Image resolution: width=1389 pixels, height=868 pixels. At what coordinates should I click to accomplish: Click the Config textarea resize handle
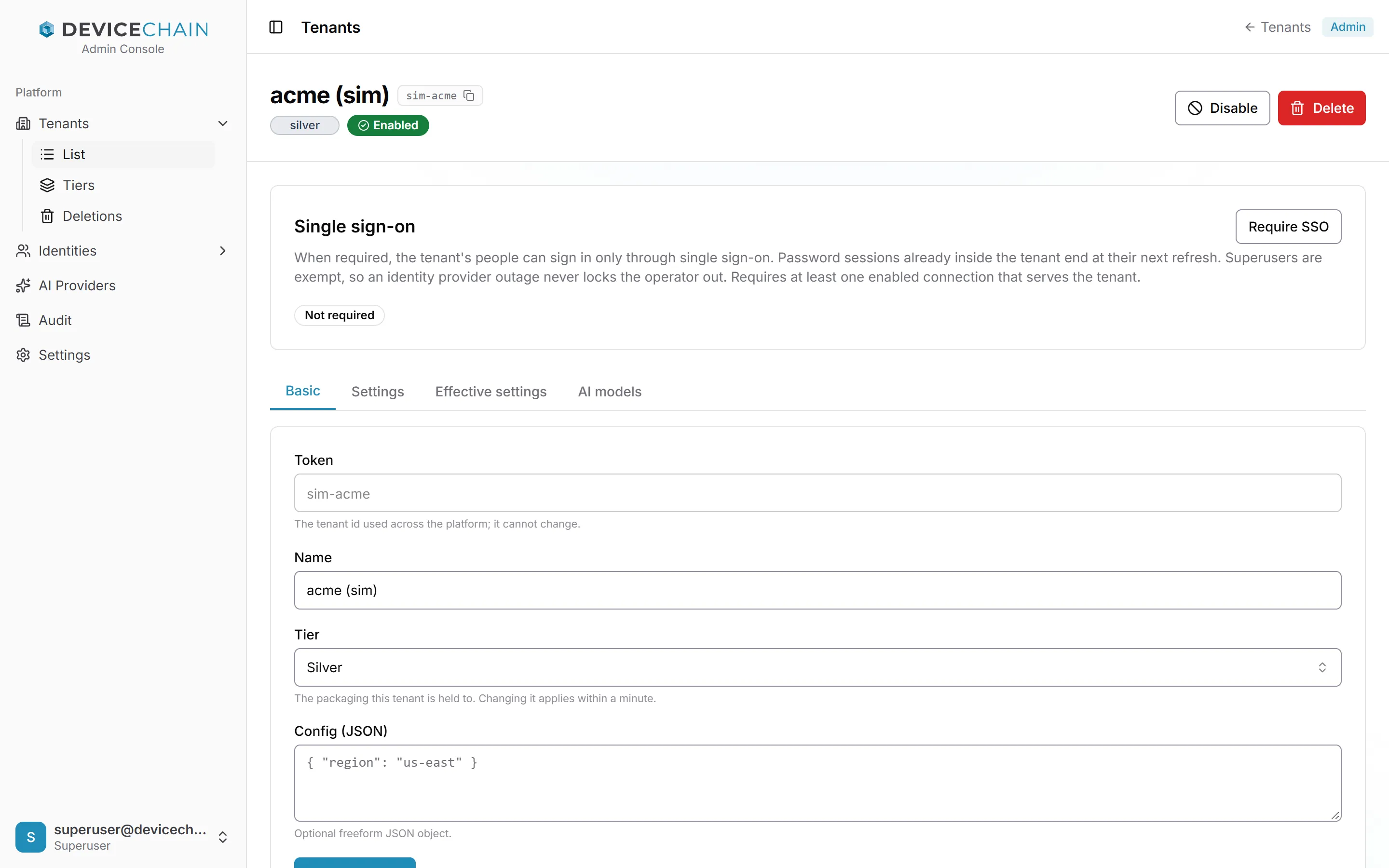point(1335,815)
